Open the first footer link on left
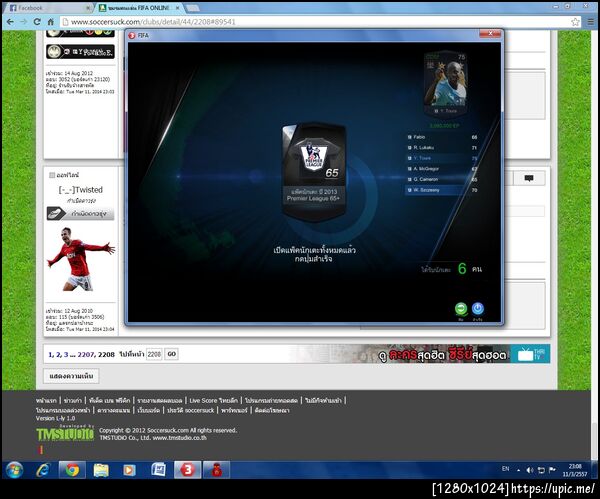600x499 pixels. tap(46, 401)
